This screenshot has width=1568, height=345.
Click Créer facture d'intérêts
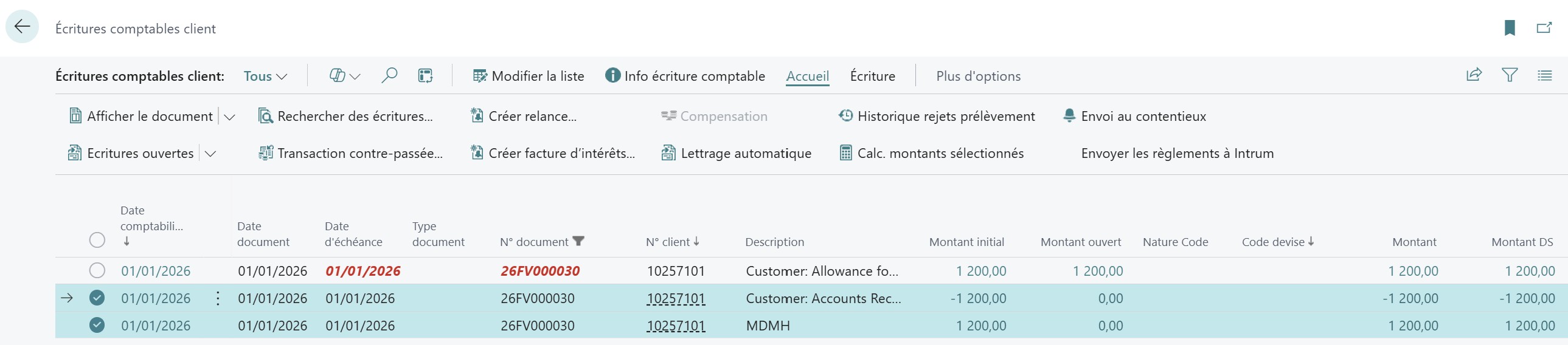(553, 153)
